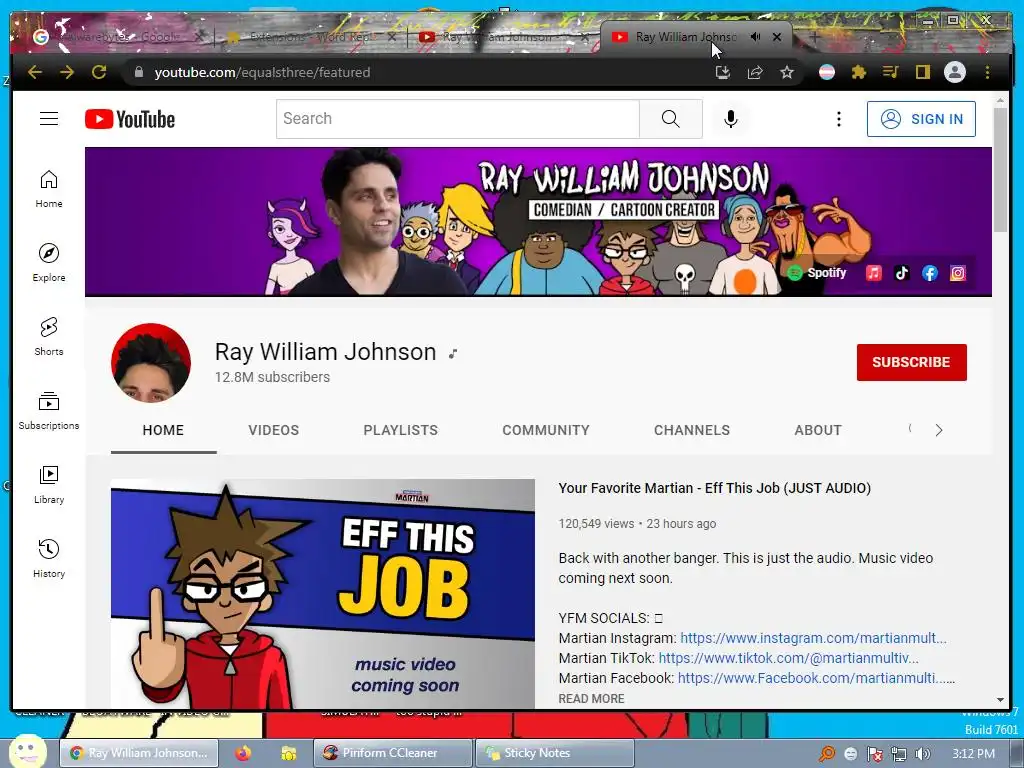Screen dimensions: 1024x768
Task: Switch to the COMMUNITY channel tab
Action: point(546,430)
